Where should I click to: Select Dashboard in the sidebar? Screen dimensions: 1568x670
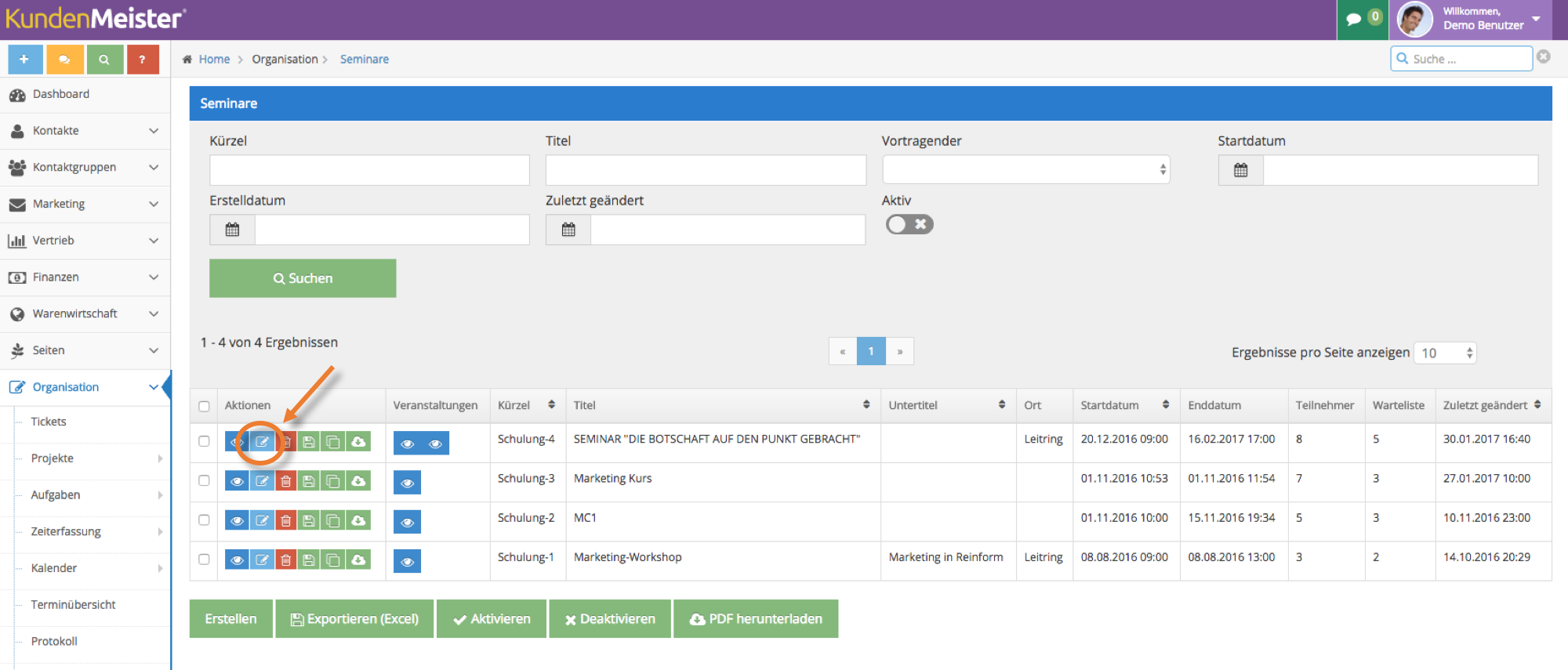[x=85, y=94]
